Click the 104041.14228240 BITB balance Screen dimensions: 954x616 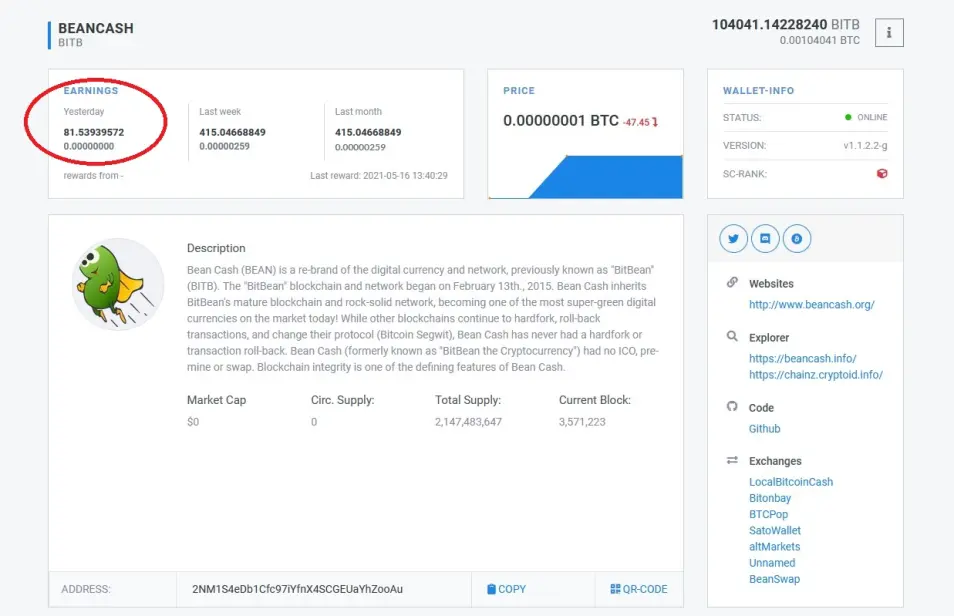[x=785, y=24]
